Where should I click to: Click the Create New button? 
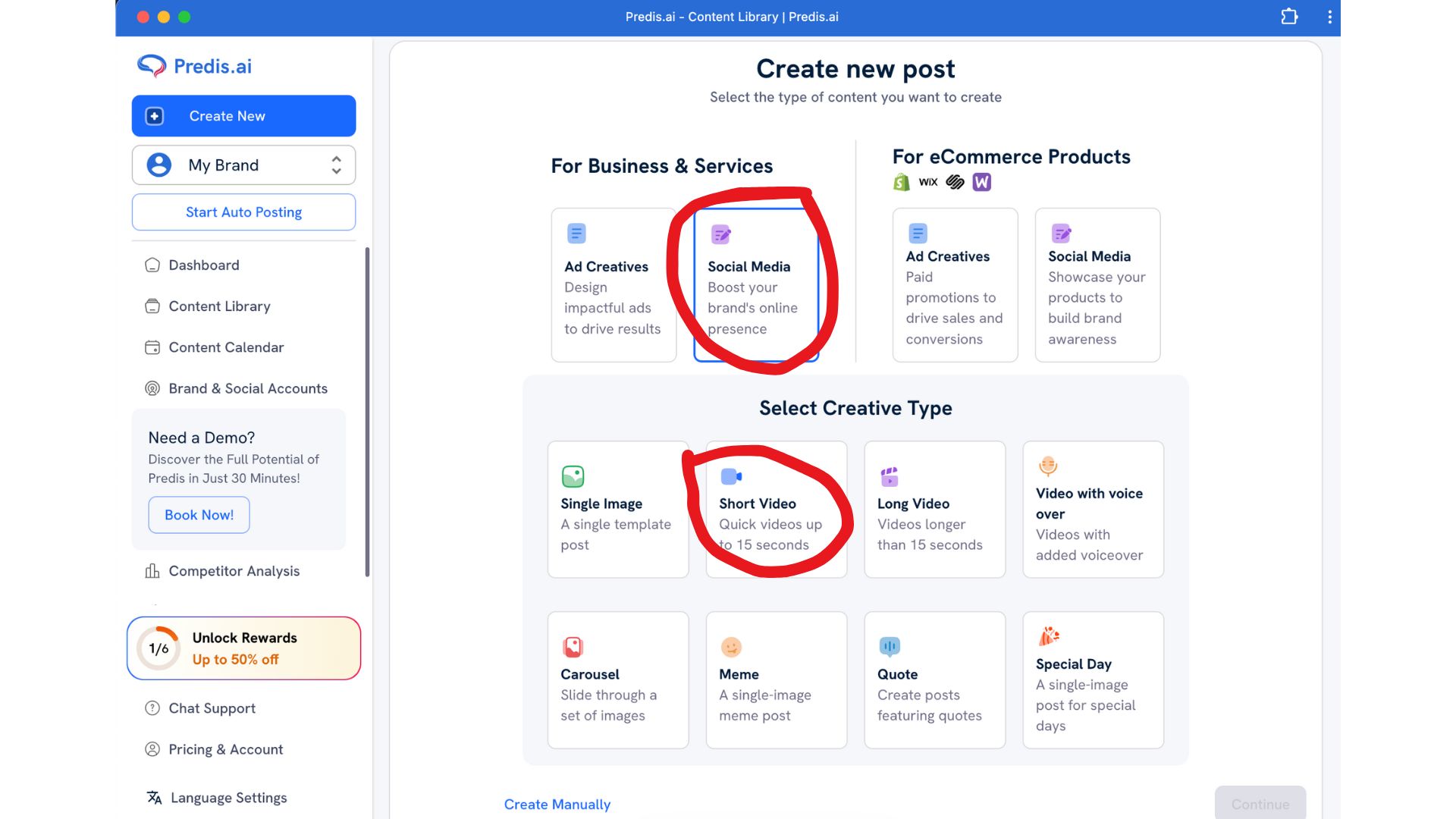click(x=243, y=116)
